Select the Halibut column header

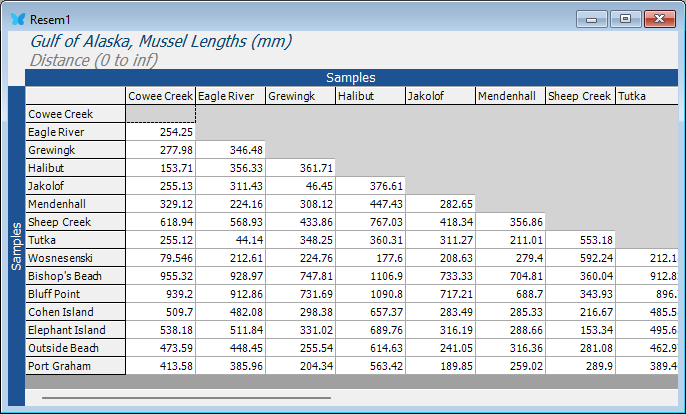pyautogui.click(x=370, y=96)
